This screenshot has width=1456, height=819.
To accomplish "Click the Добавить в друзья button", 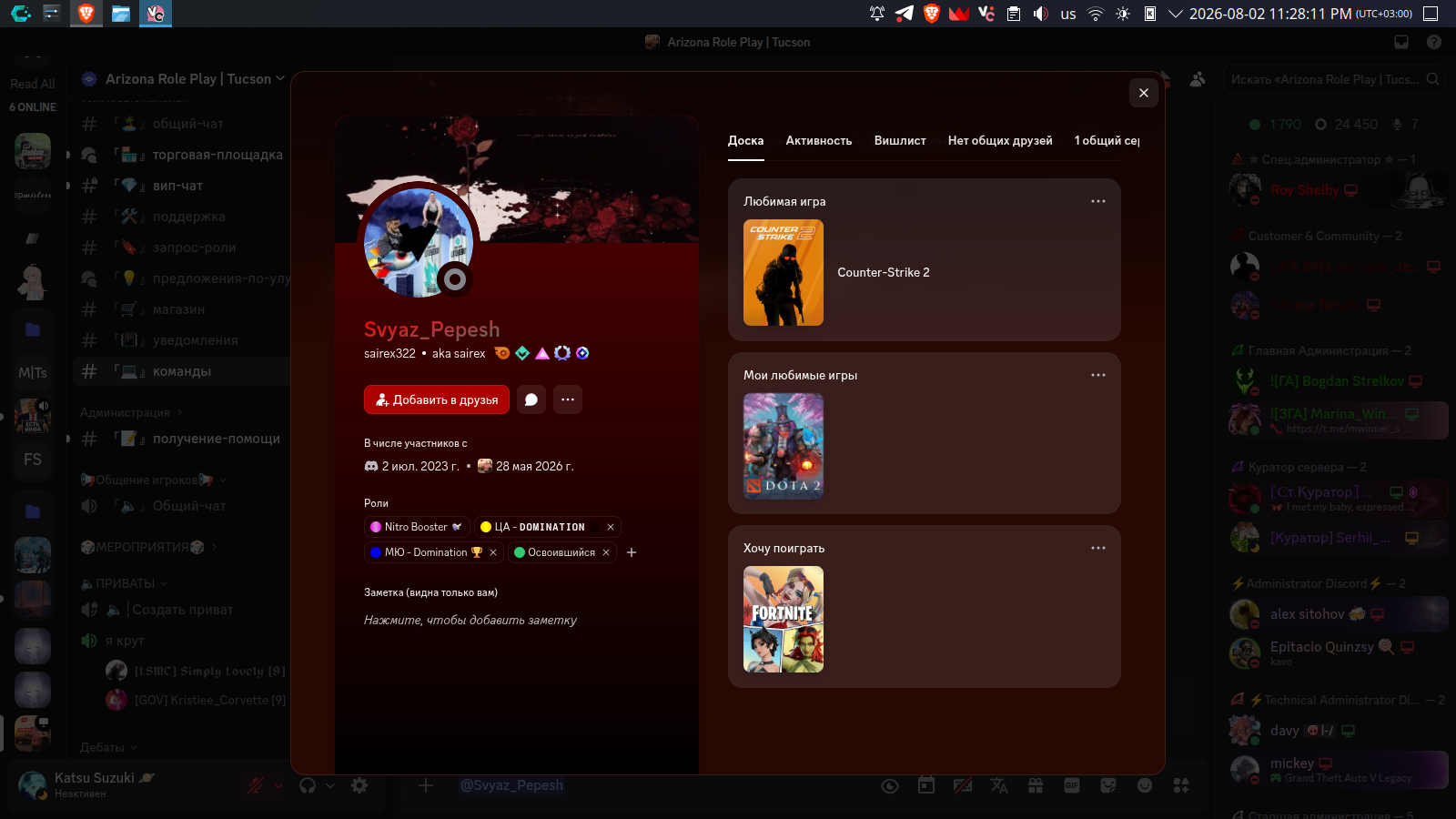I will click(x=437, y=399).
